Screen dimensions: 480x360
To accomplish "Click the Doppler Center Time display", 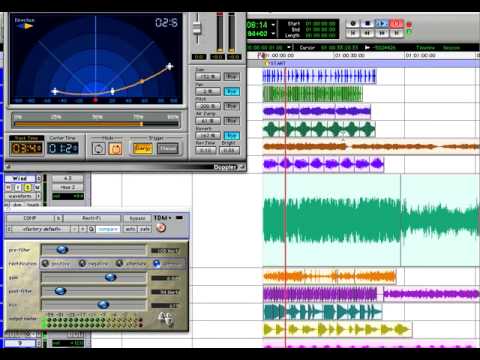I will tap(63, 148).
